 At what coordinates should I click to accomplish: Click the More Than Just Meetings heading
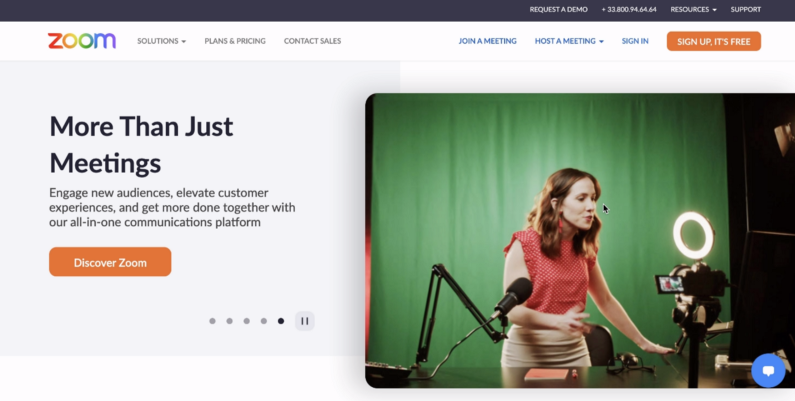(x=141, y=144)
